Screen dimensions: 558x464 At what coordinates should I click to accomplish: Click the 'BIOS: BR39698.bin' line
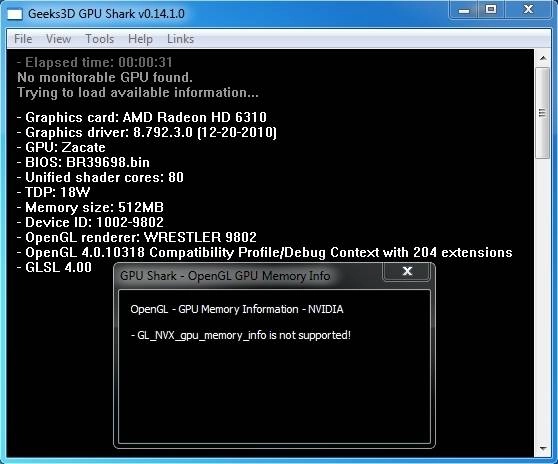click(x=83, y=162)
